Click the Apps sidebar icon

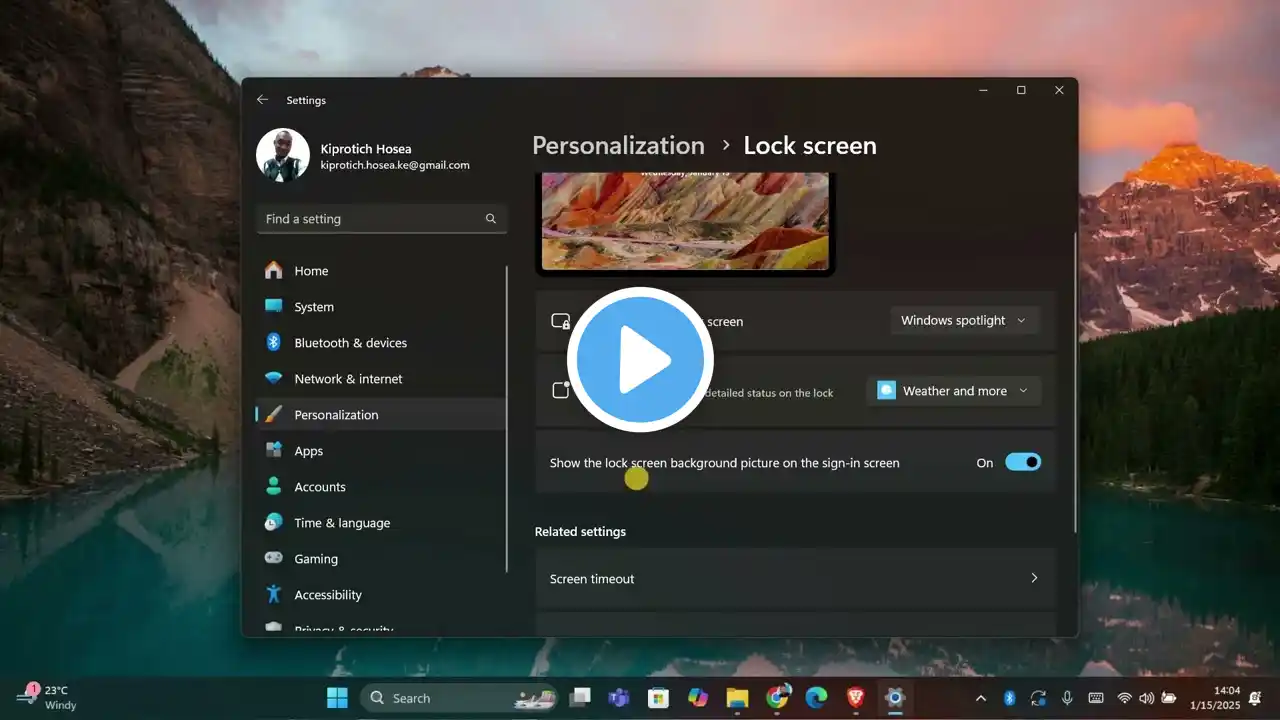coord(273,451)
